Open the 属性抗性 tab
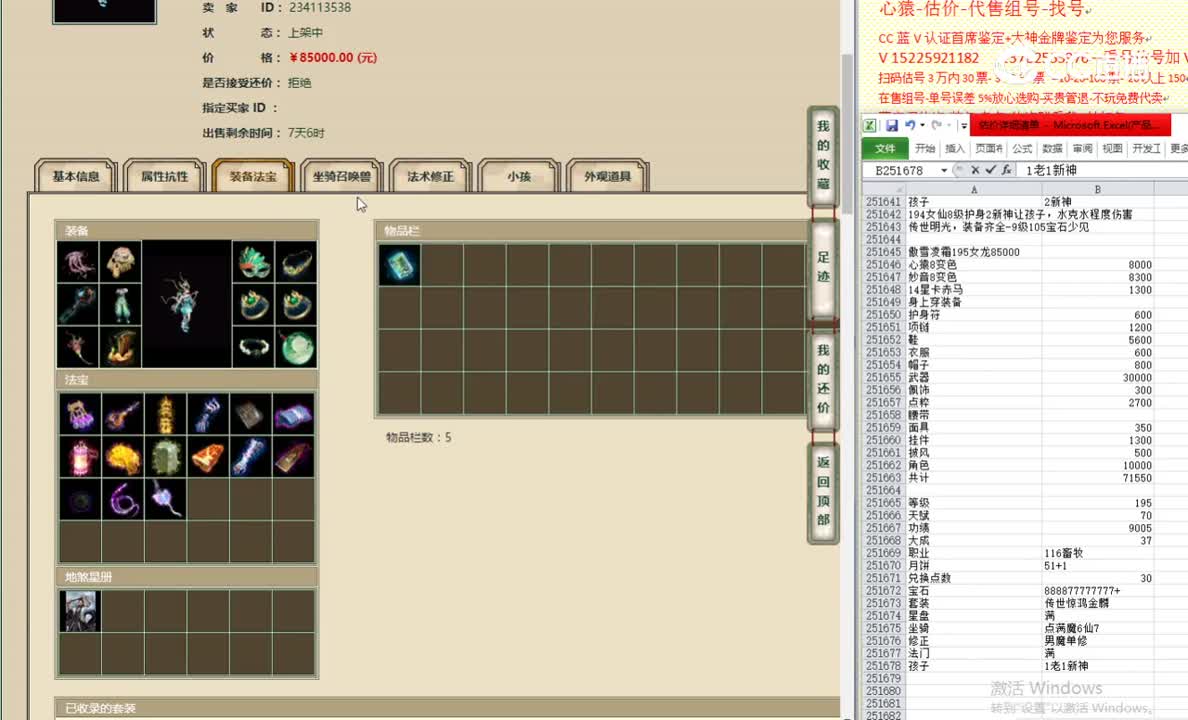This screenshot has height=720, width=1188. coord(164,177)
